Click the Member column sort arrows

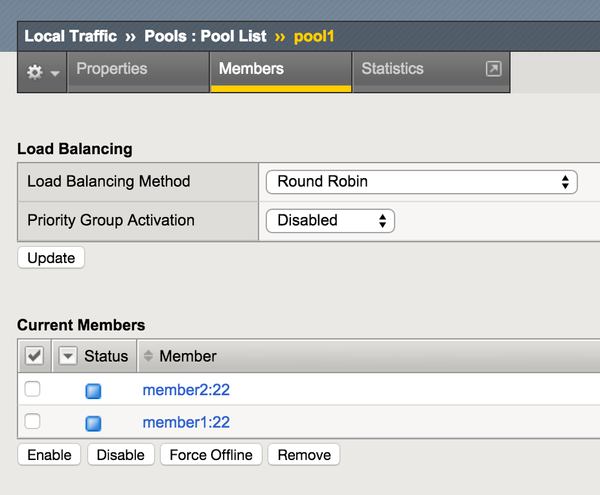[x=149, y=356]
